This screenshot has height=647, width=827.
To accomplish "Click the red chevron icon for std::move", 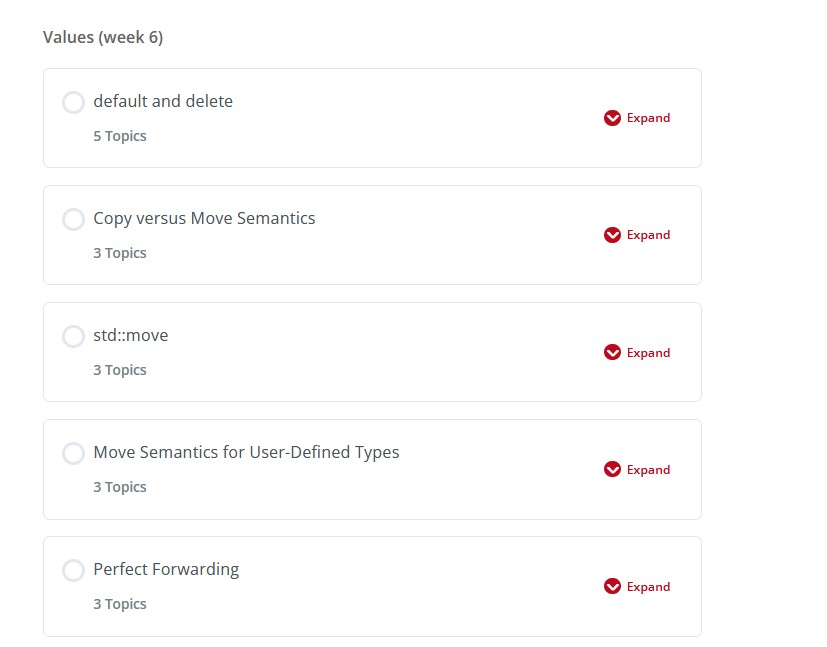I will (x=613, y=352).
